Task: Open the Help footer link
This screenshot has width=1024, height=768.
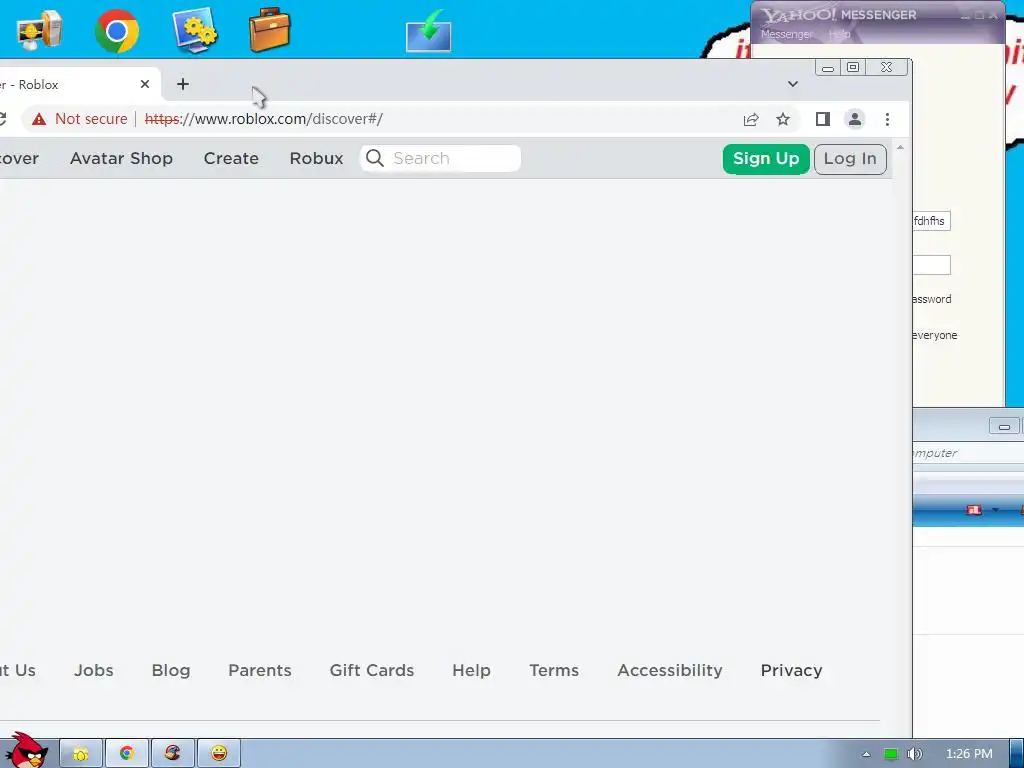Action: (472, 671)
